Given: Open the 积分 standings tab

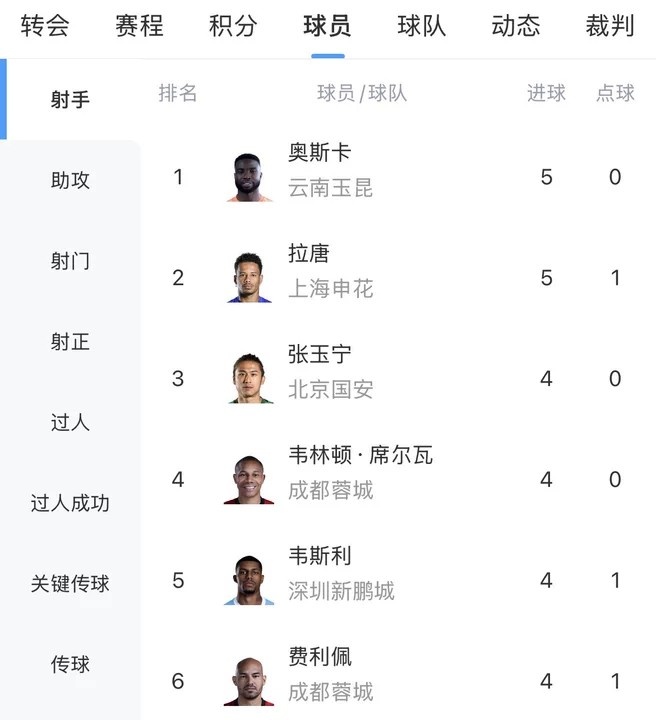Looking at the screenshot, I should pos(233,26).
